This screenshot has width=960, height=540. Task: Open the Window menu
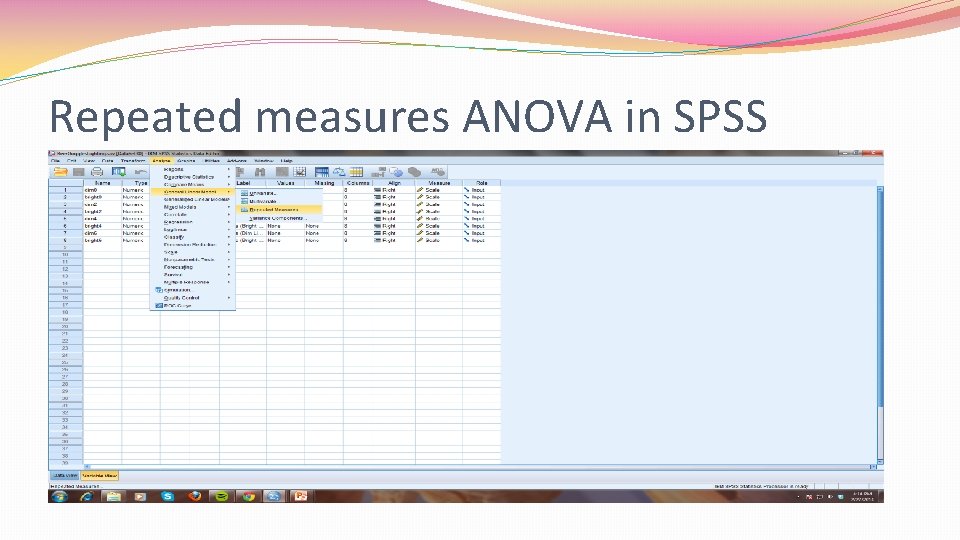[x=264, y=161]
